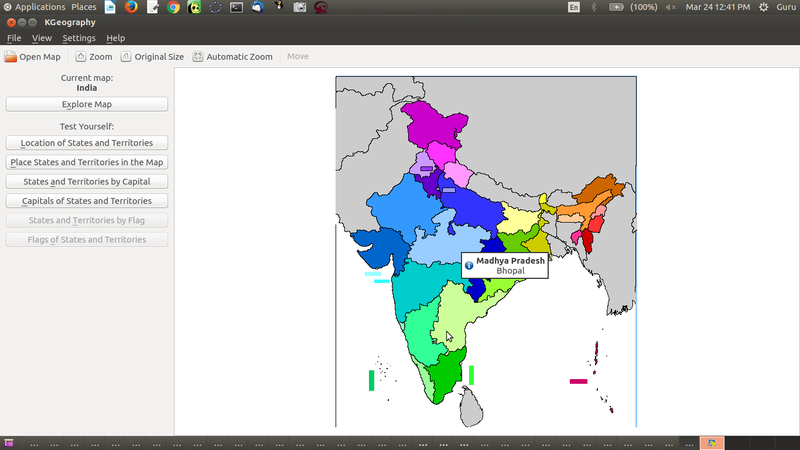
Task: Open the View menu
Action: click(x=41, y=38)
